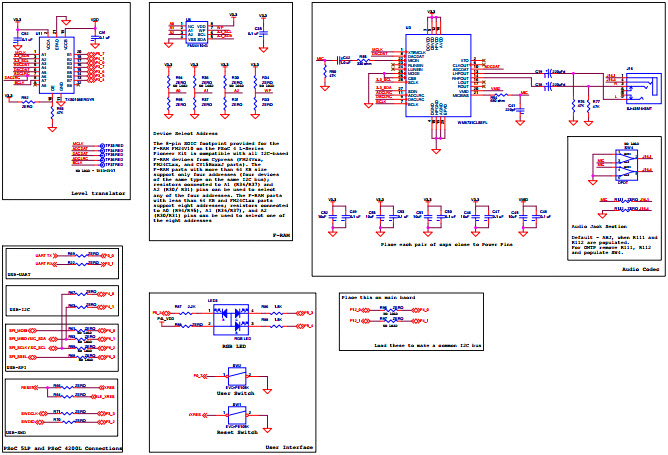
Task: Click the F-RAM section title
Action: pos(284,230)
